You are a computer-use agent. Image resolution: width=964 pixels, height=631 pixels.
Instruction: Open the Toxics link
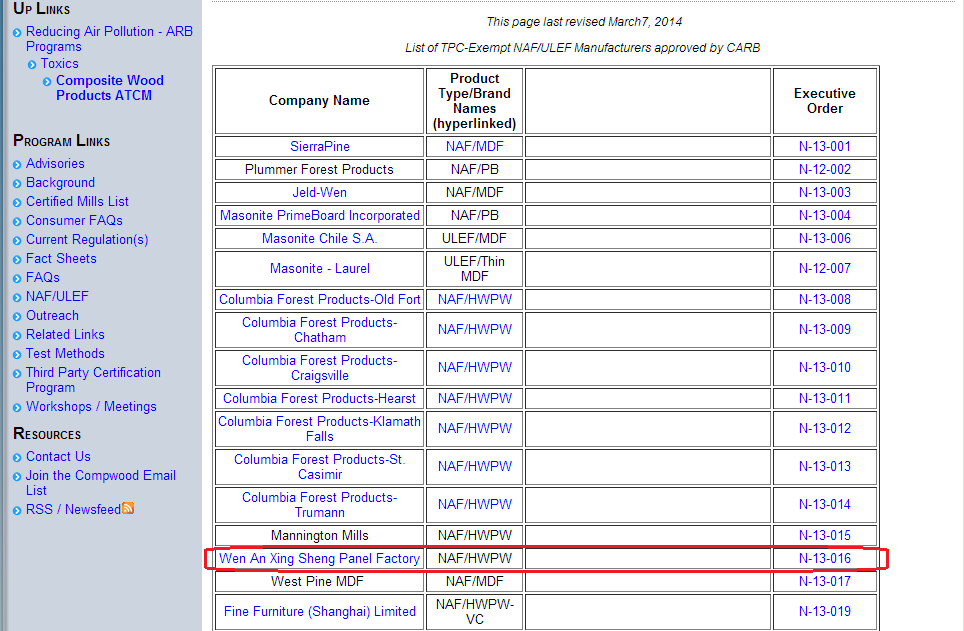(x=60, y=63)
